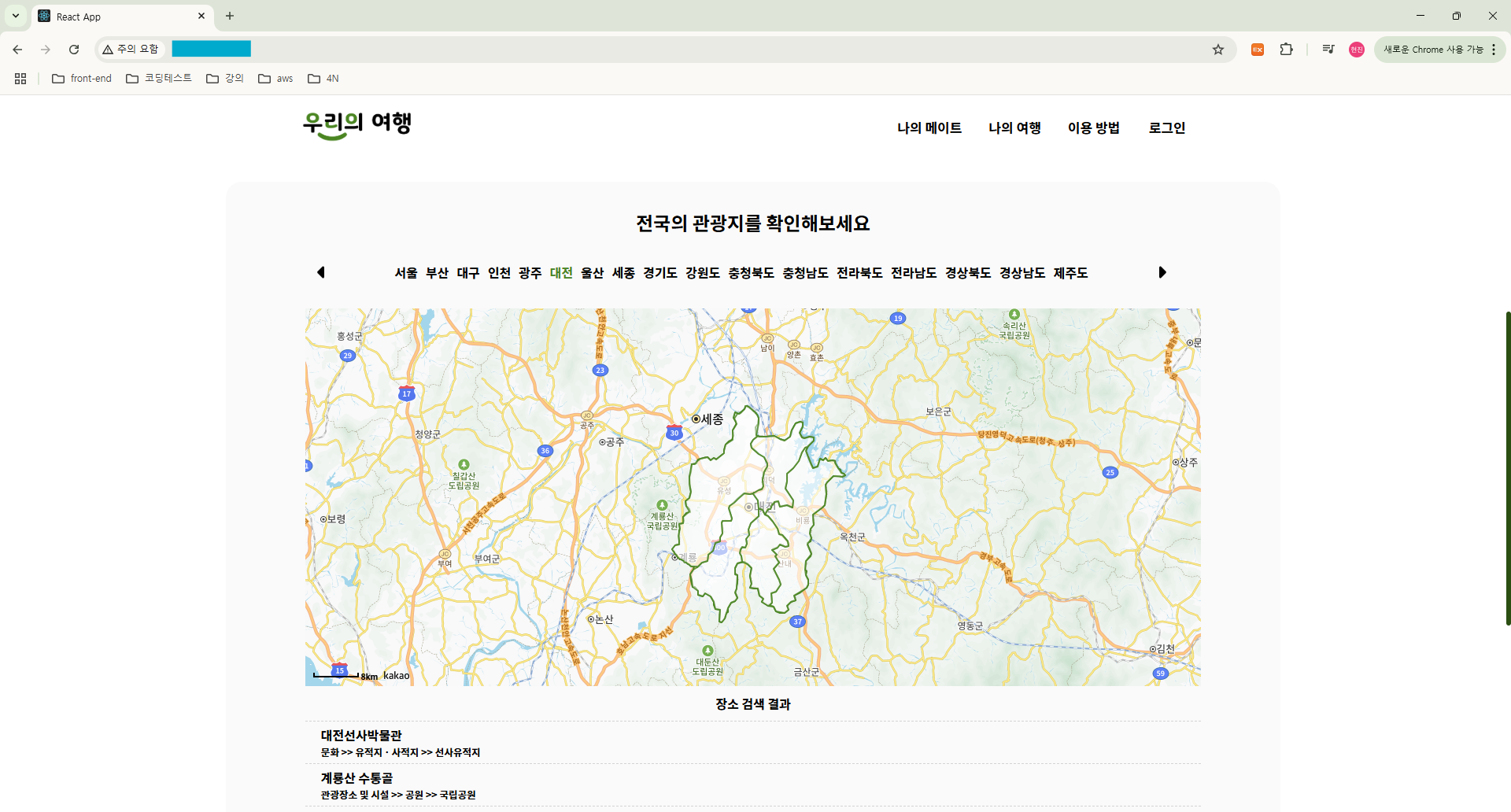The image size is (1511, 812).
Task: Open the 4N bookmark folder
Action: click(x=323, y=79)
